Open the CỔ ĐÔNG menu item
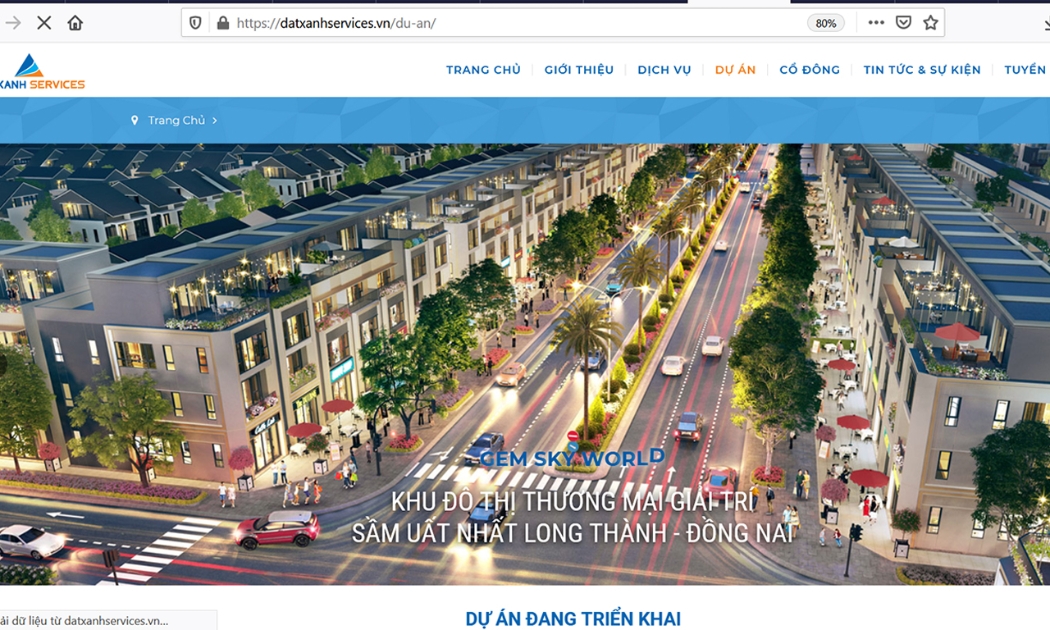The width and height of the screenshot is (1050, 630). (x=810, y=70)
